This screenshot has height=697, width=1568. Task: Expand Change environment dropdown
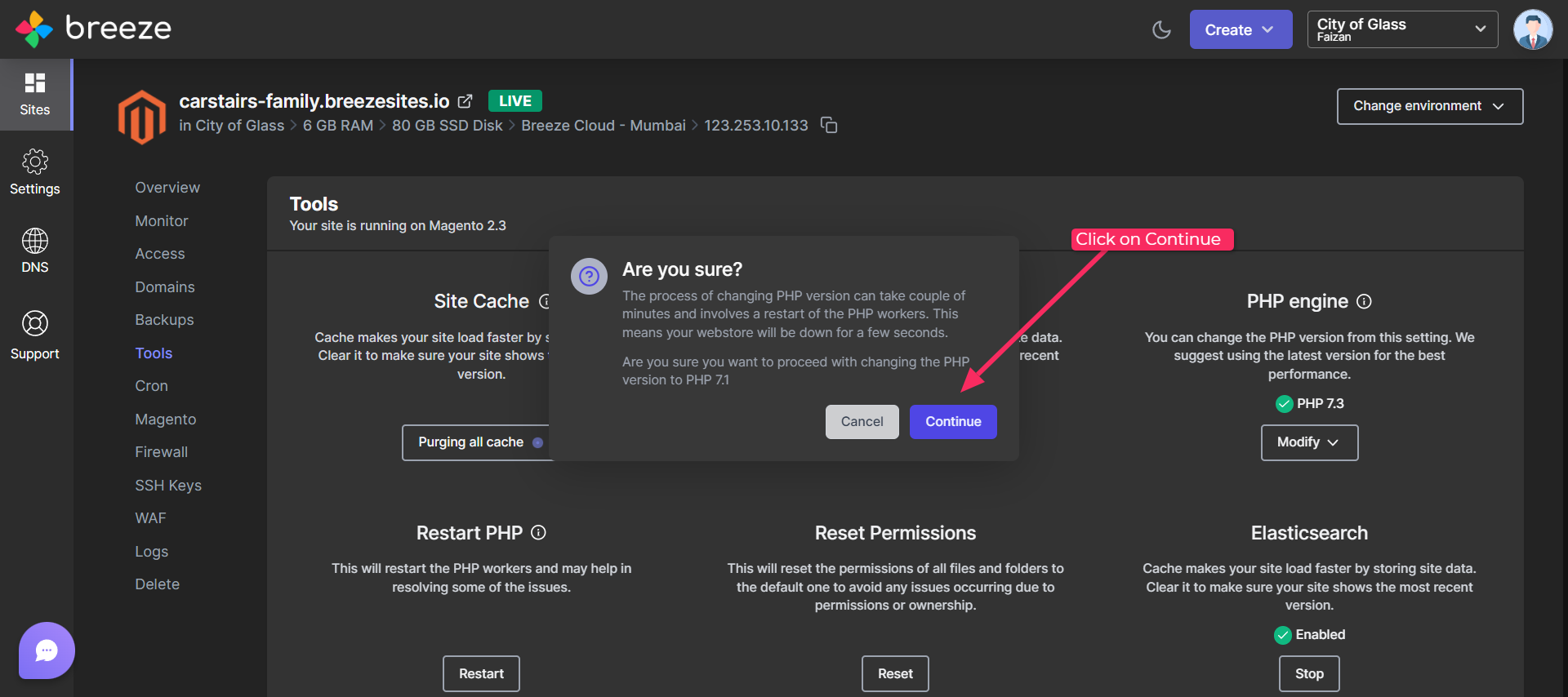coord(1430,106)
